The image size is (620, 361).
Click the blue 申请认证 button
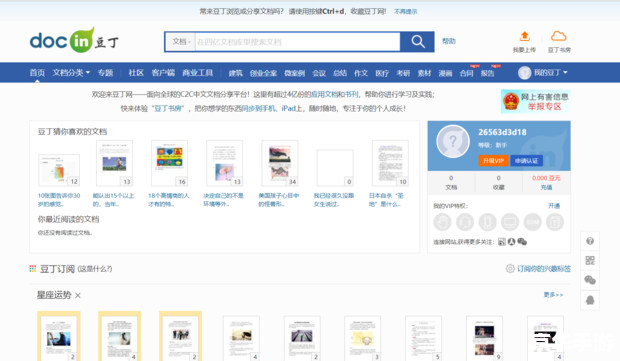[x=526, y=161]
